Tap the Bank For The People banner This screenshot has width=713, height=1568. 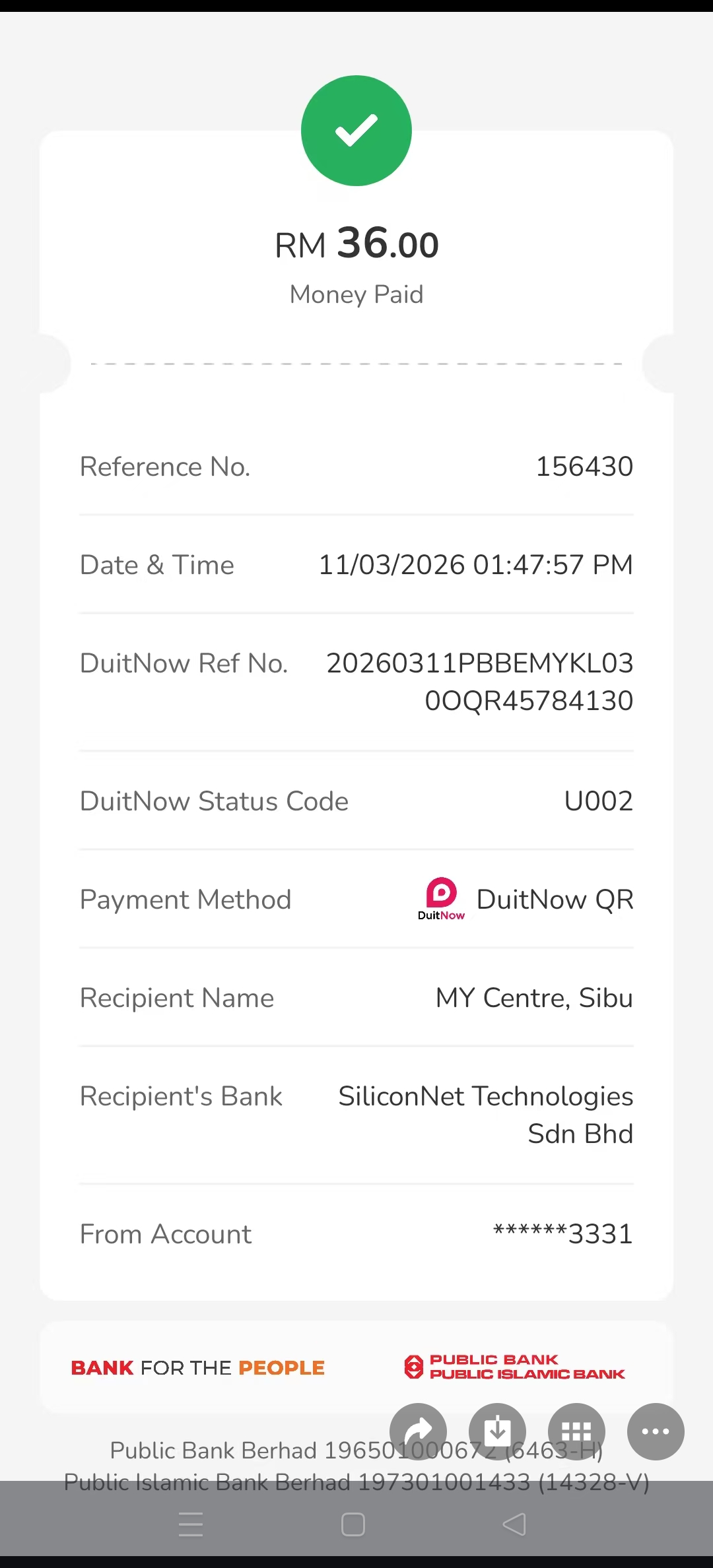(198, 1367)
